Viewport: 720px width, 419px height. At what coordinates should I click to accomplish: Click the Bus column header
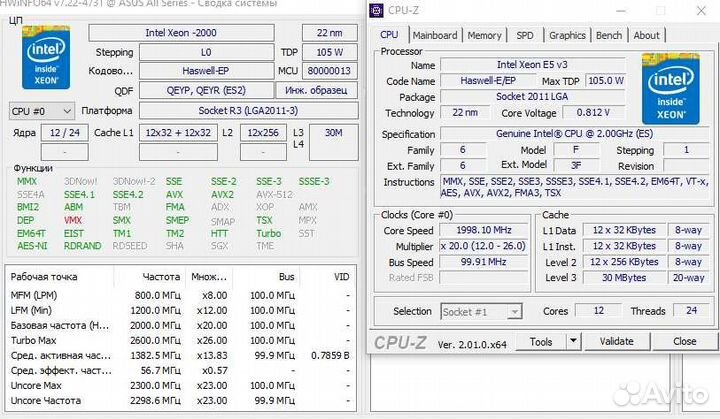pos(266,277)
